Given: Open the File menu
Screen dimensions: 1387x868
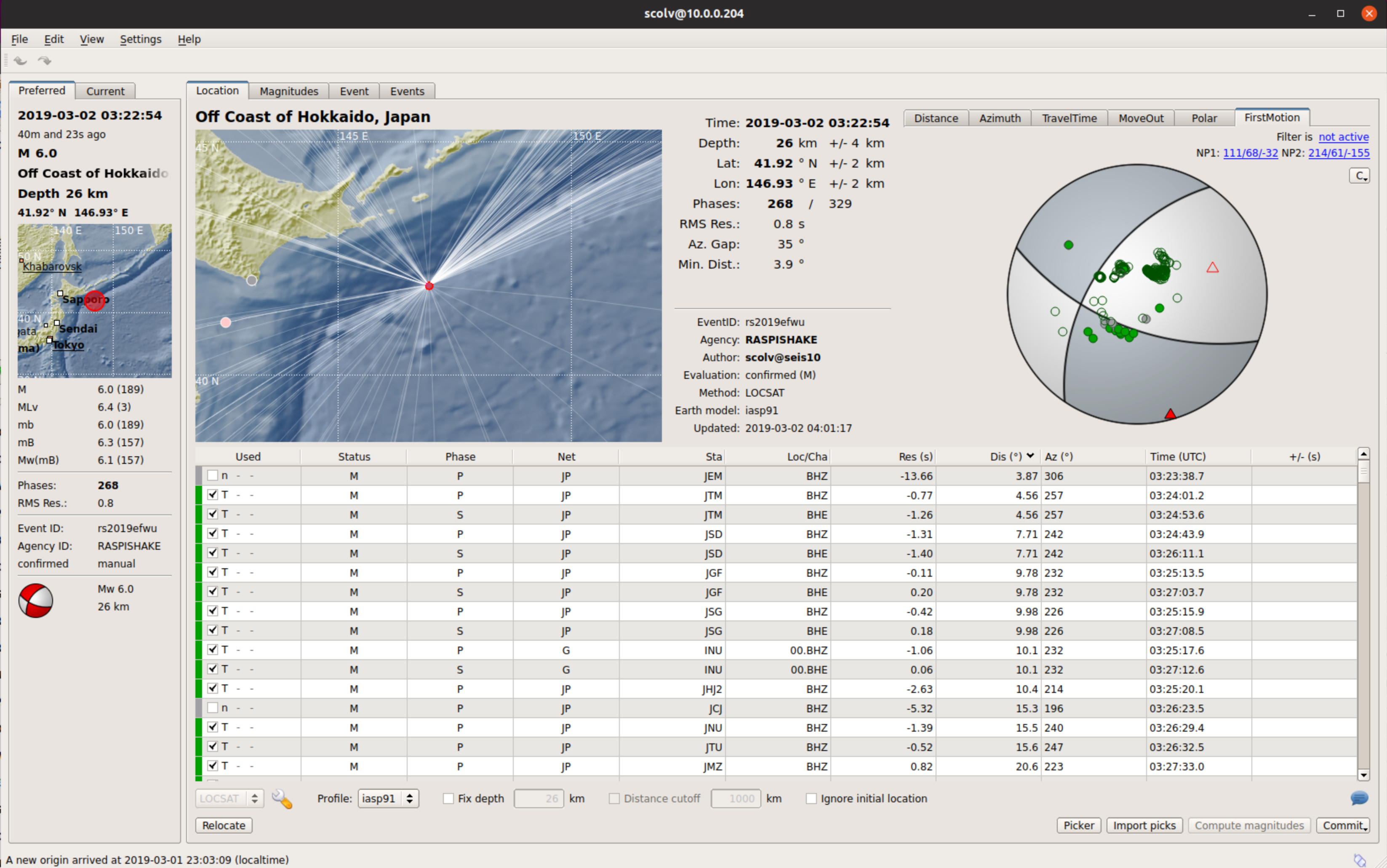Looking at the screenshot, I should pyautogui.click(x=19, y=39).
